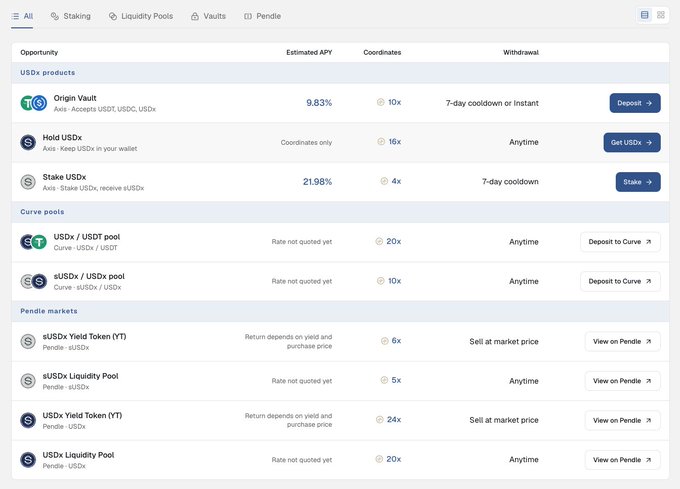View sUSDx Yield Token on Pendle

point(622,342)
